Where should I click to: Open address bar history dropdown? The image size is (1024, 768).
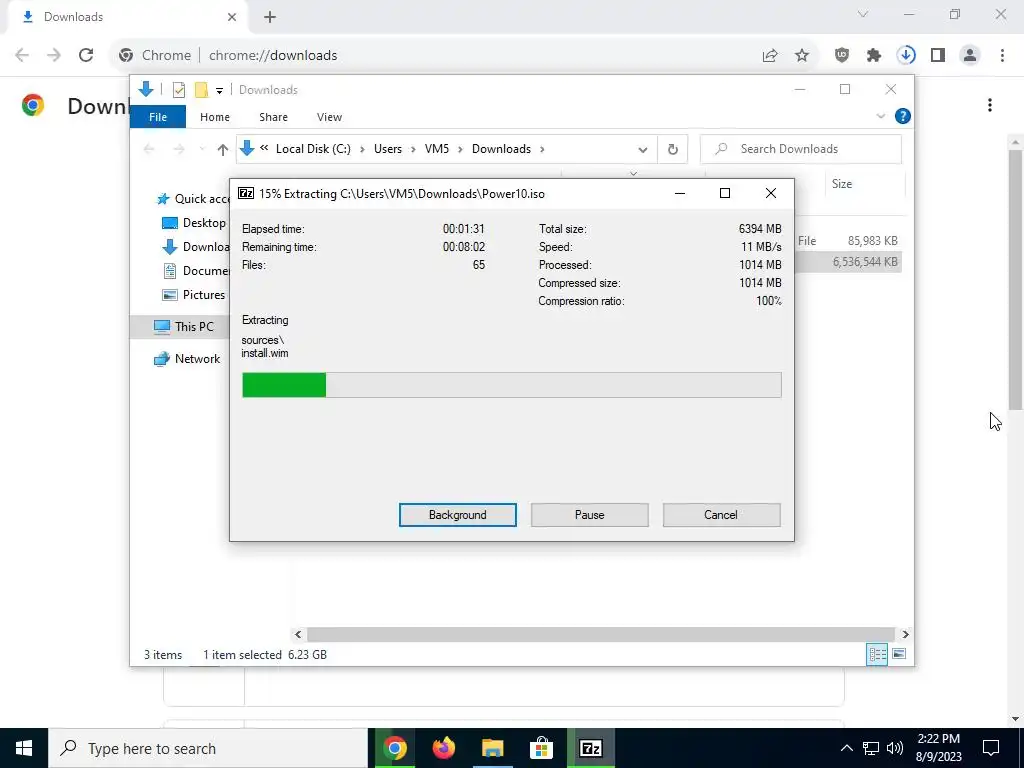[x=643, y=150]
